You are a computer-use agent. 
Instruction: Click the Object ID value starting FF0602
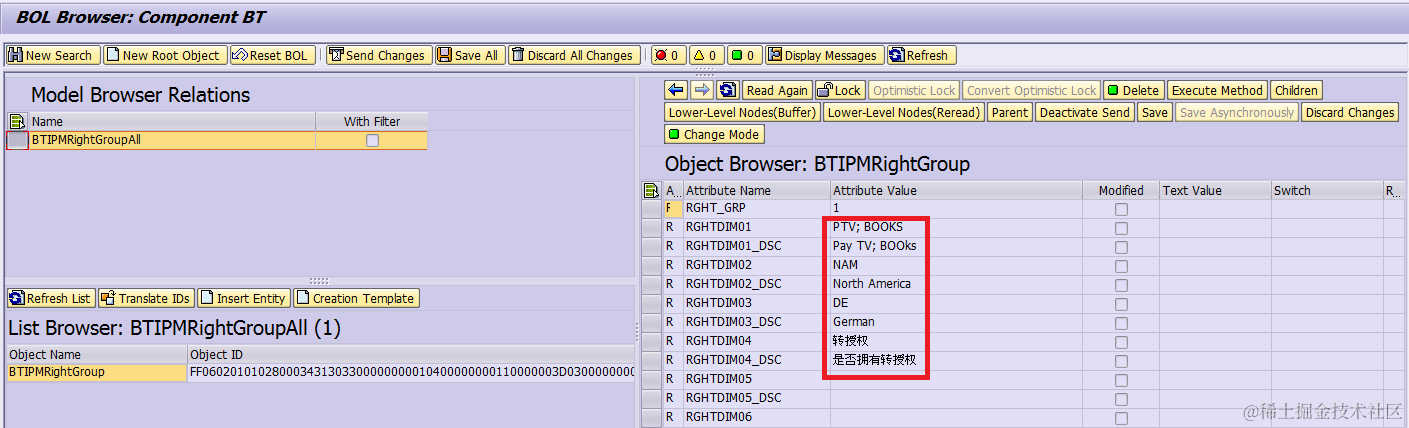click(x=411, y=372)
